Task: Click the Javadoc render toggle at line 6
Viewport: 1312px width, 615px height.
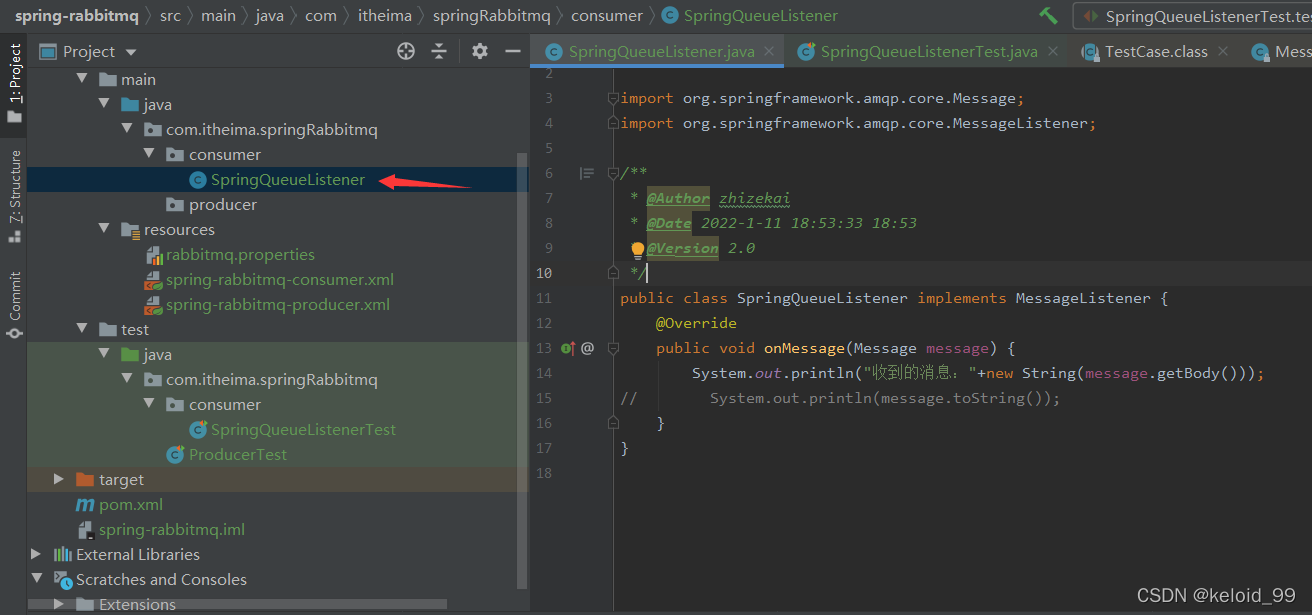Action: click(x=587, y=173)
